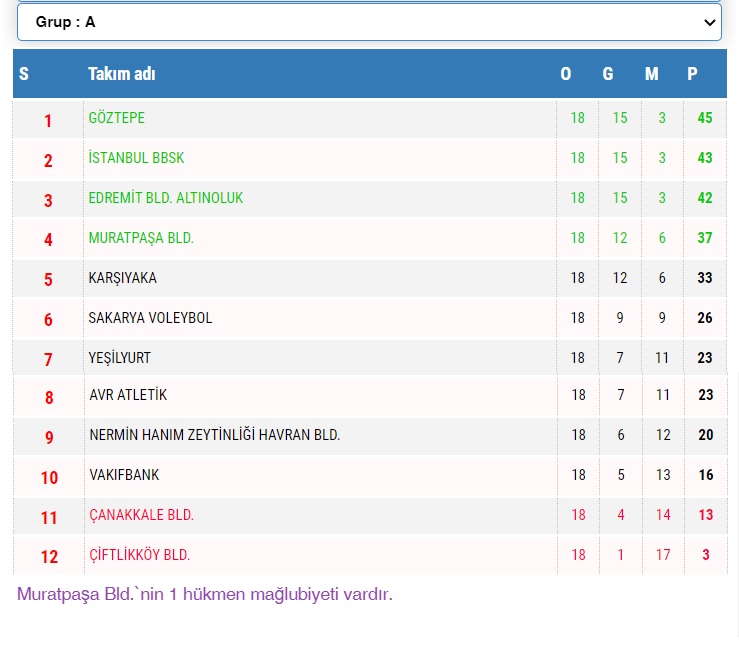Open AVR ATLETİK team entry
Viewport: 739px width, 650px height.
tap(128, 395)
